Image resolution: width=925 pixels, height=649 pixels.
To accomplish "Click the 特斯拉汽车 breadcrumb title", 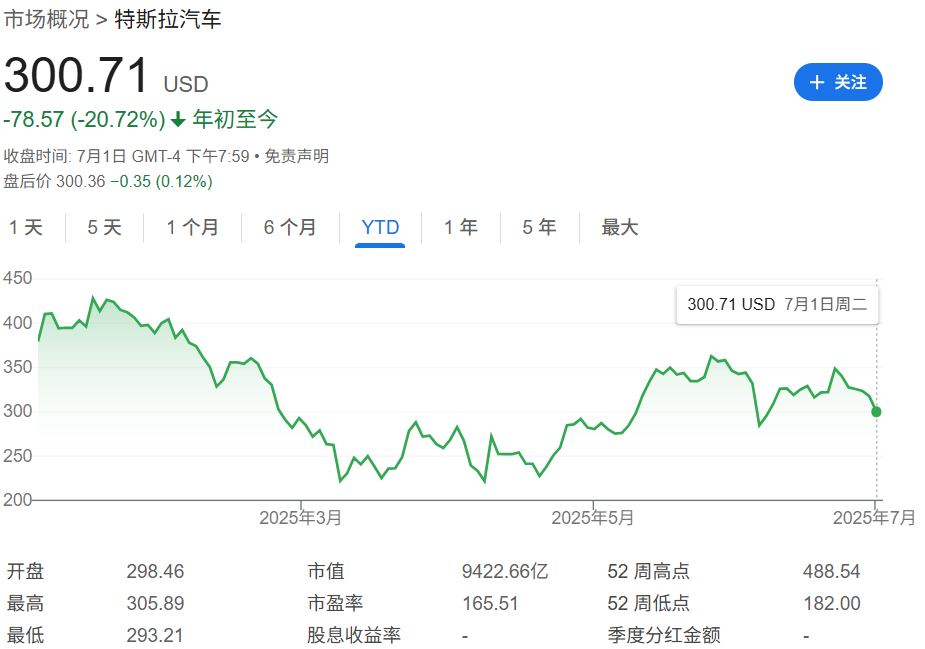I will [x=168, y=19].
